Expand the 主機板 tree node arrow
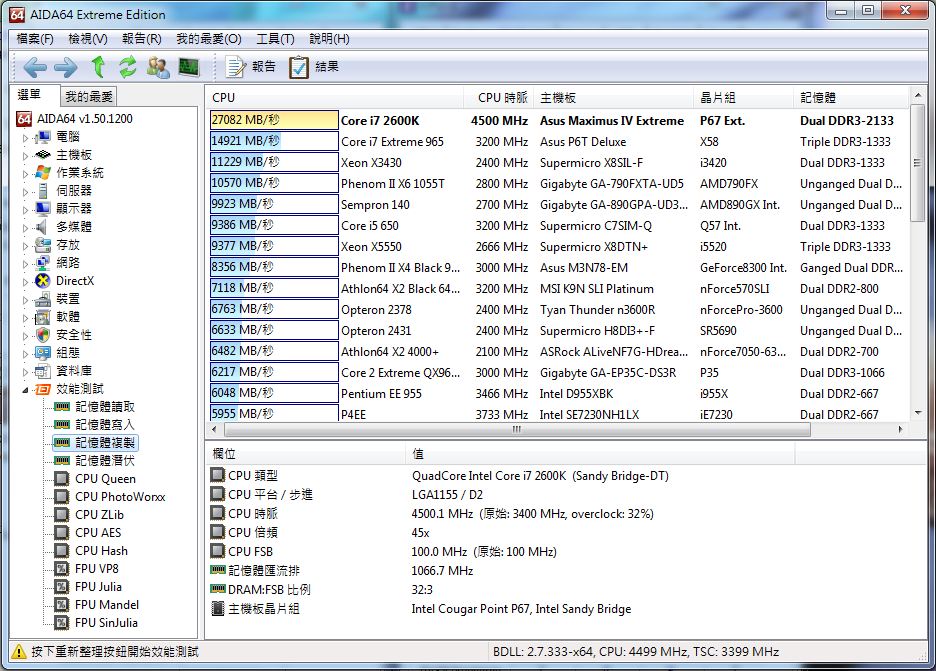 (25, 156)
